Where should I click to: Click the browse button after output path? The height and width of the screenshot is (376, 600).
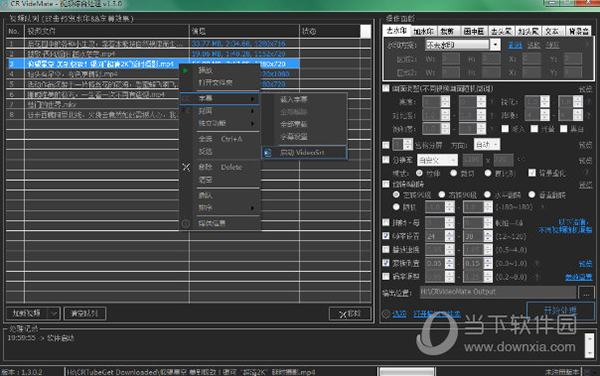click(586, 293)
